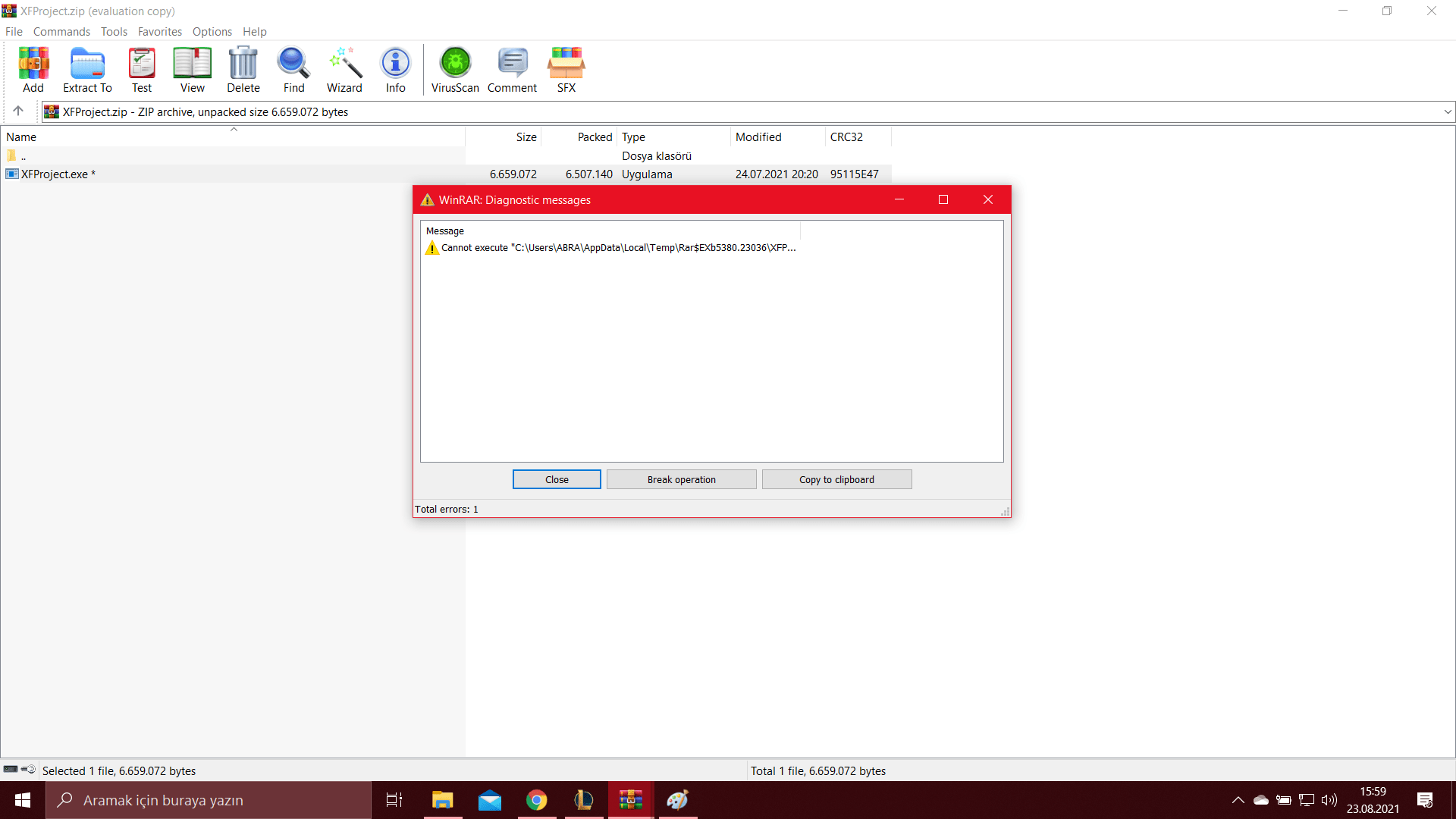Open the notification center icon

tap(1425, 800)
